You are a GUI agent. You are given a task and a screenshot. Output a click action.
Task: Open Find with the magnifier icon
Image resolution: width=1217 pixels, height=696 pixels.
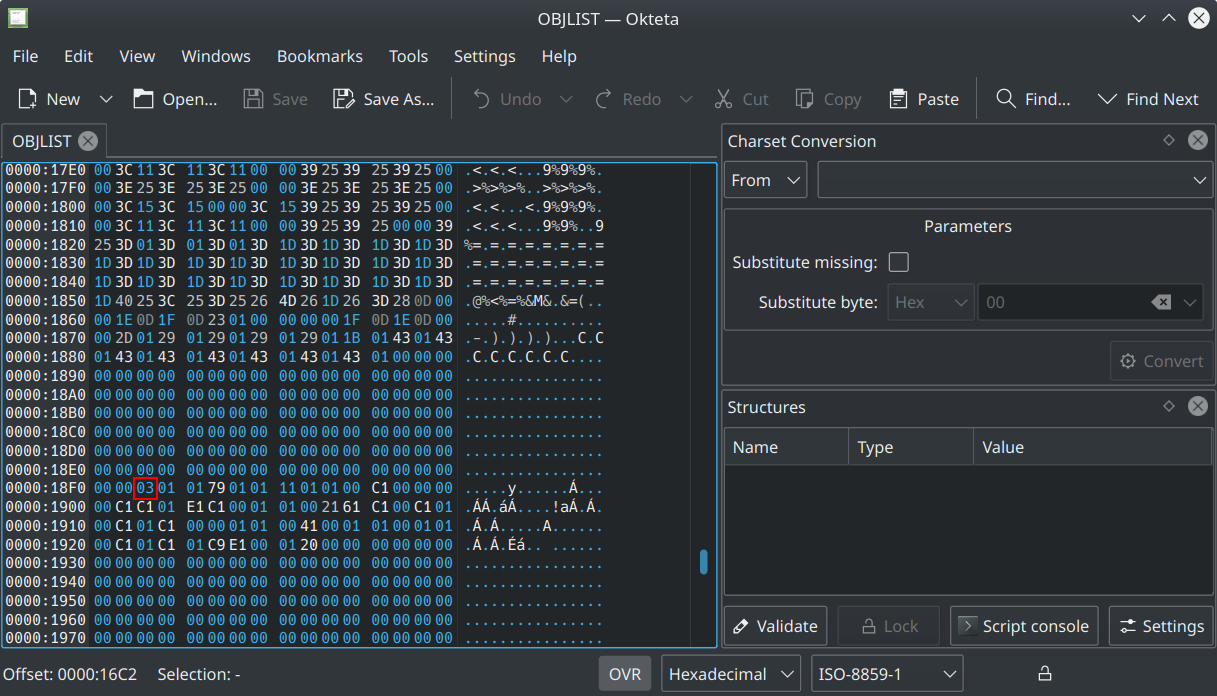pos(1006,99)
